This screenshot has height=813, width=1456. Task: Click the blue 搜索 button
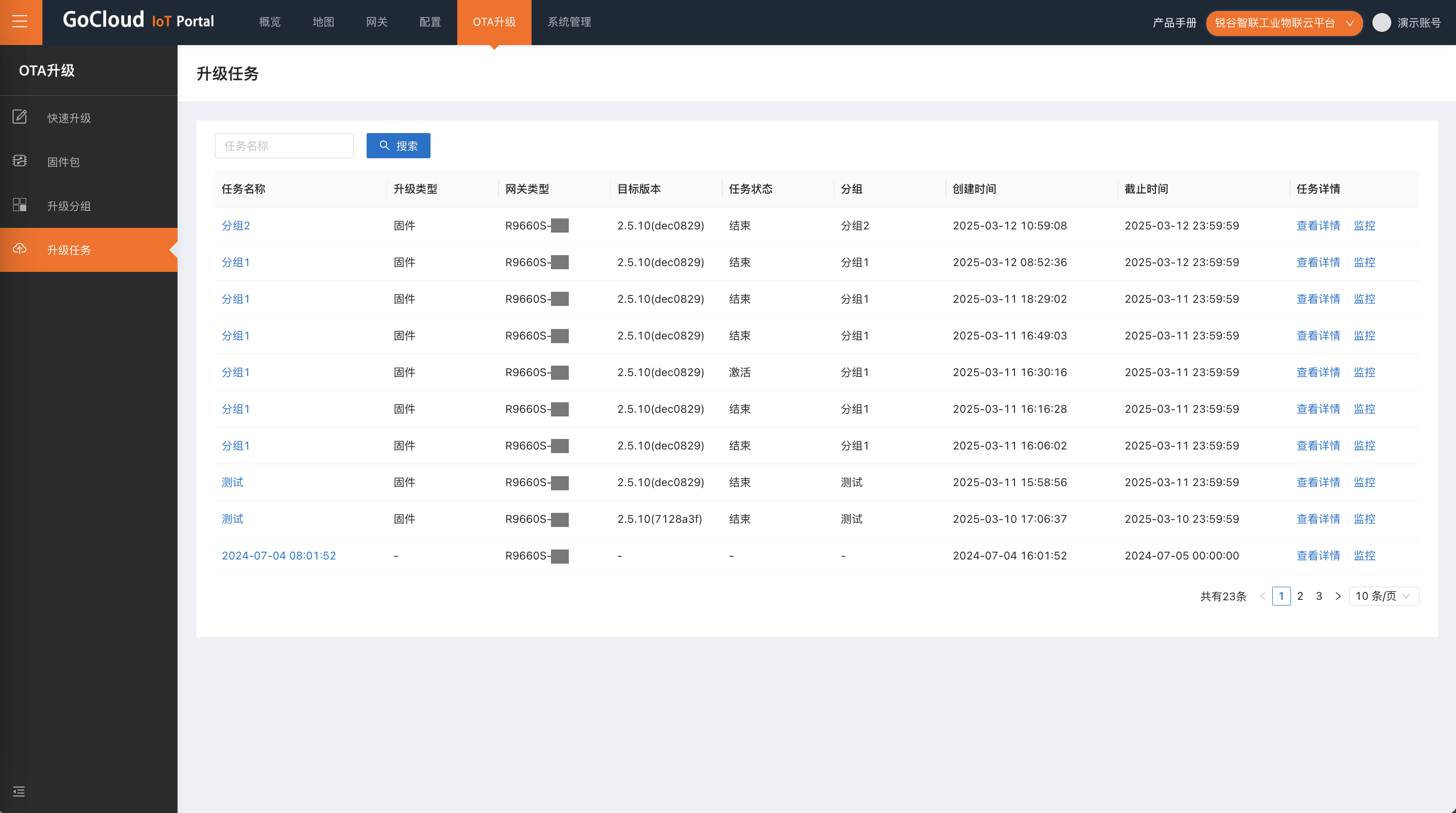(x=398, y=146)
